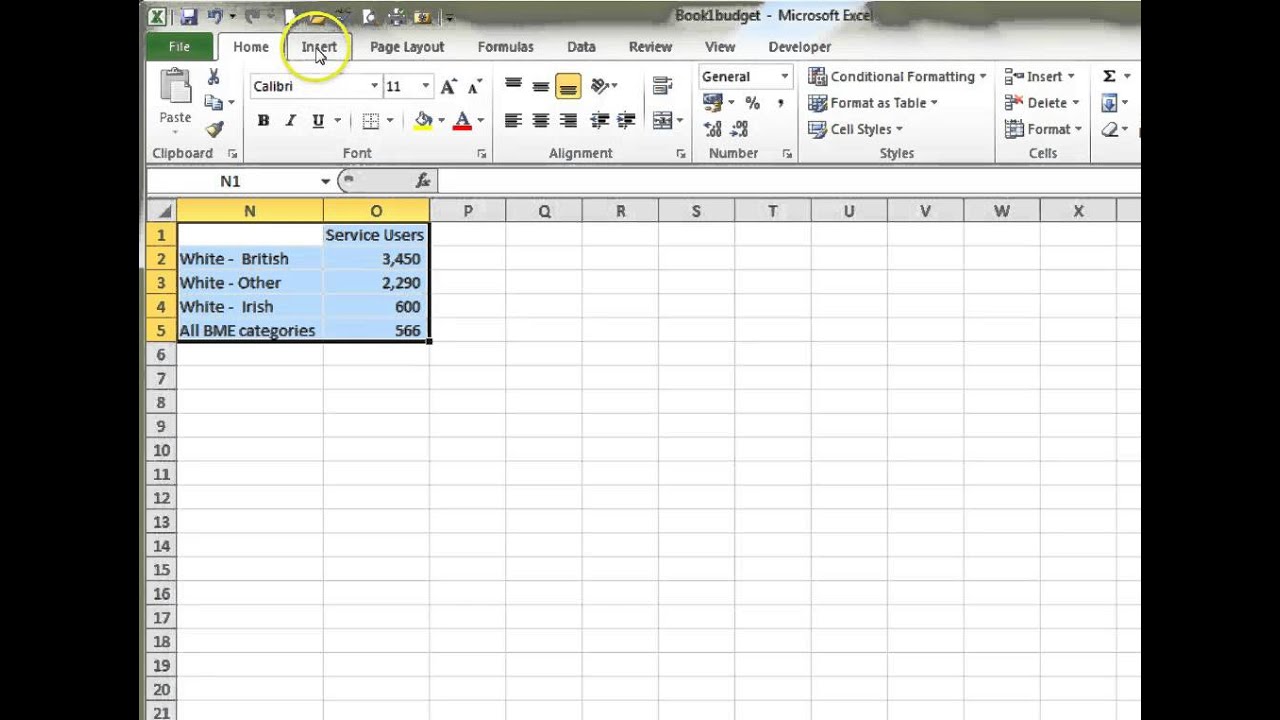
Task: Switch to the Review tab
Action: tap(650, 47)
